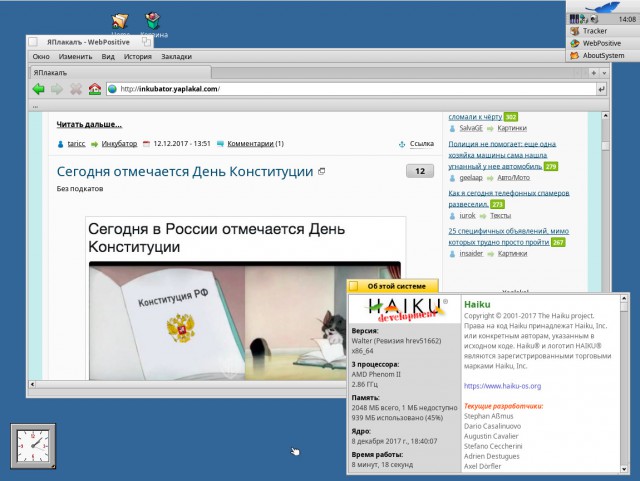Image resolution: width=640 pixels, height=481 pixels.
Task: Open the post in new window icon
Action: click(x=322, y=171)
